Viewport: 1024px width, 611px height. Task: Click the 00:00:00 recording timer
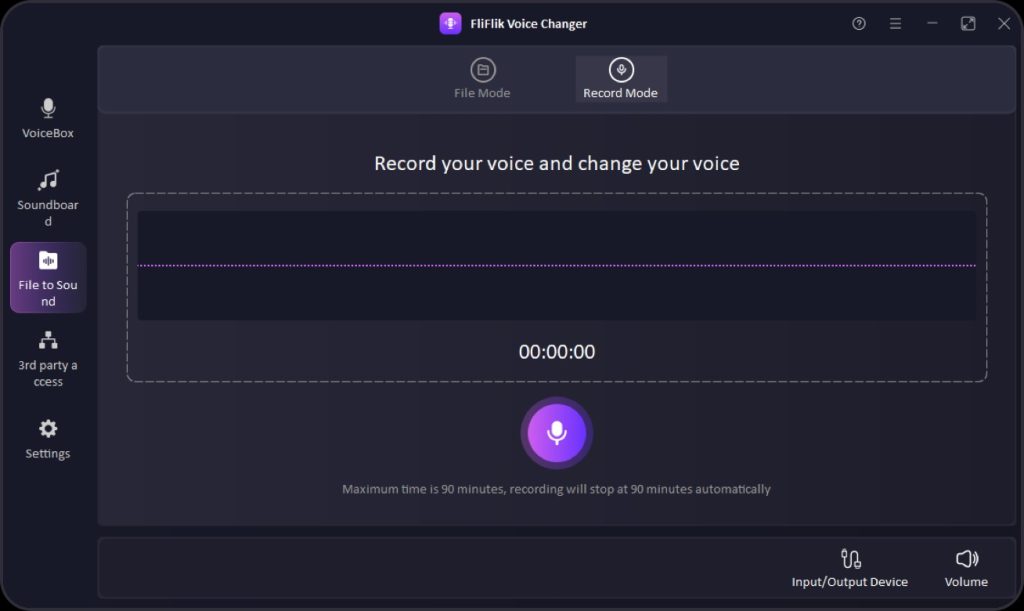[x=556, y=352]
